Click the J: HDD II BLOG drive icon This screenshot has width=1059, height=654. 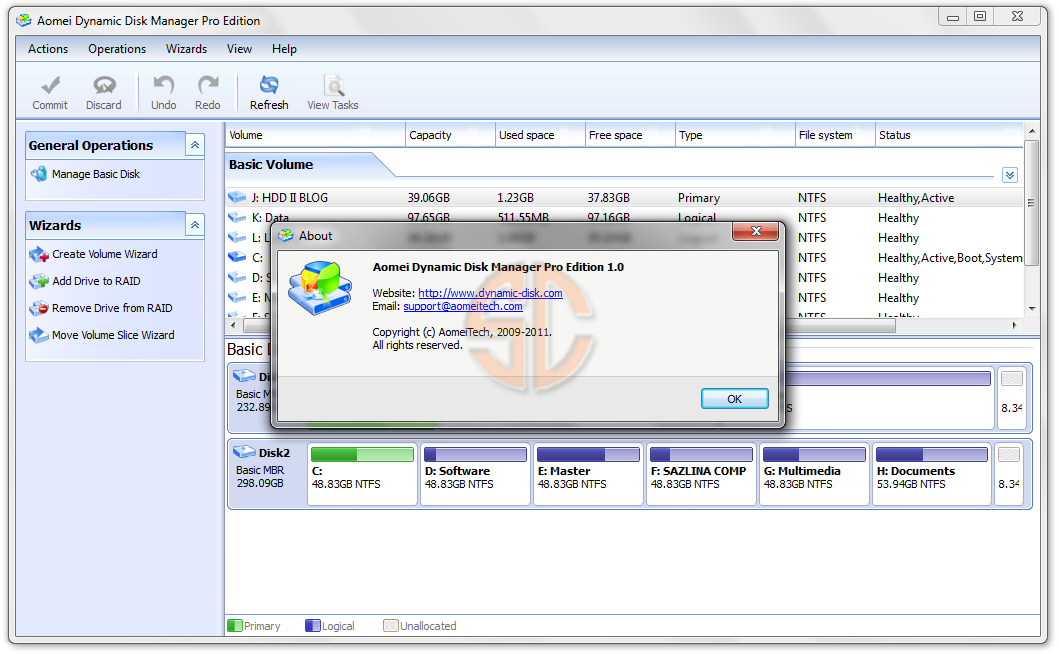[x=237, y=197]
